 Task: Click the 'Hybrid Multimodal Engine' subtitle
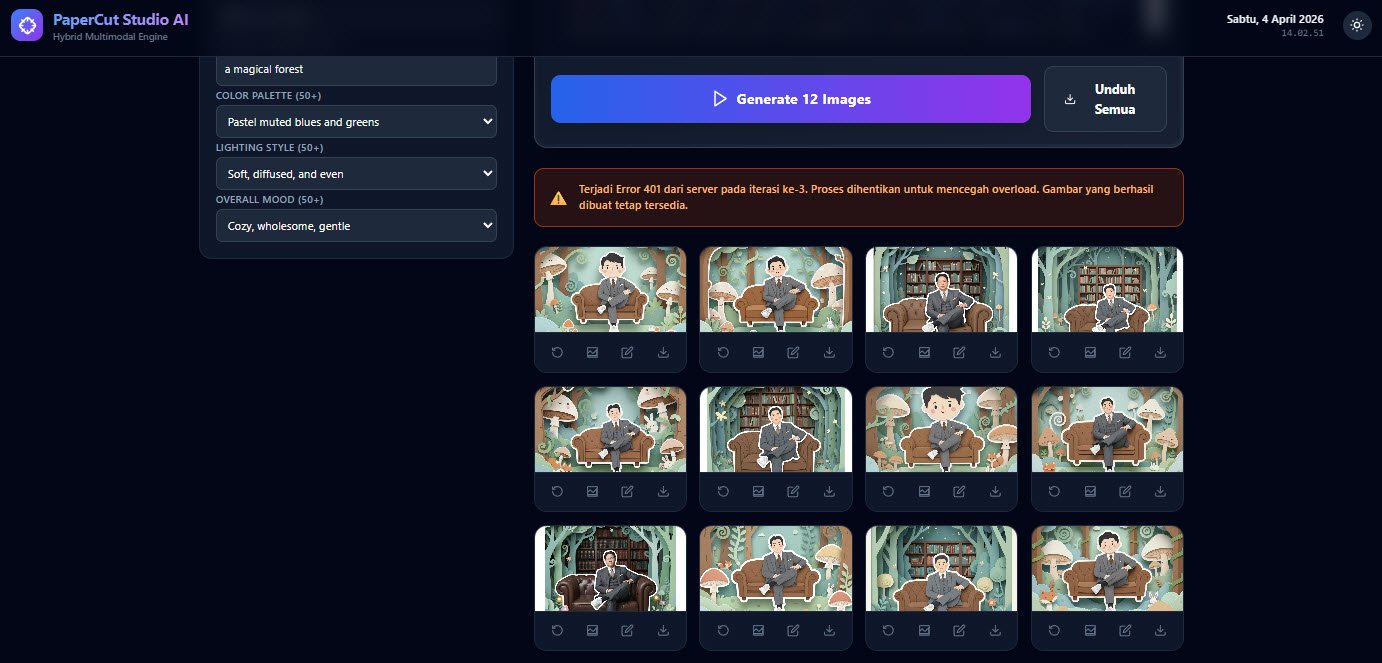(x=110, y=37)
